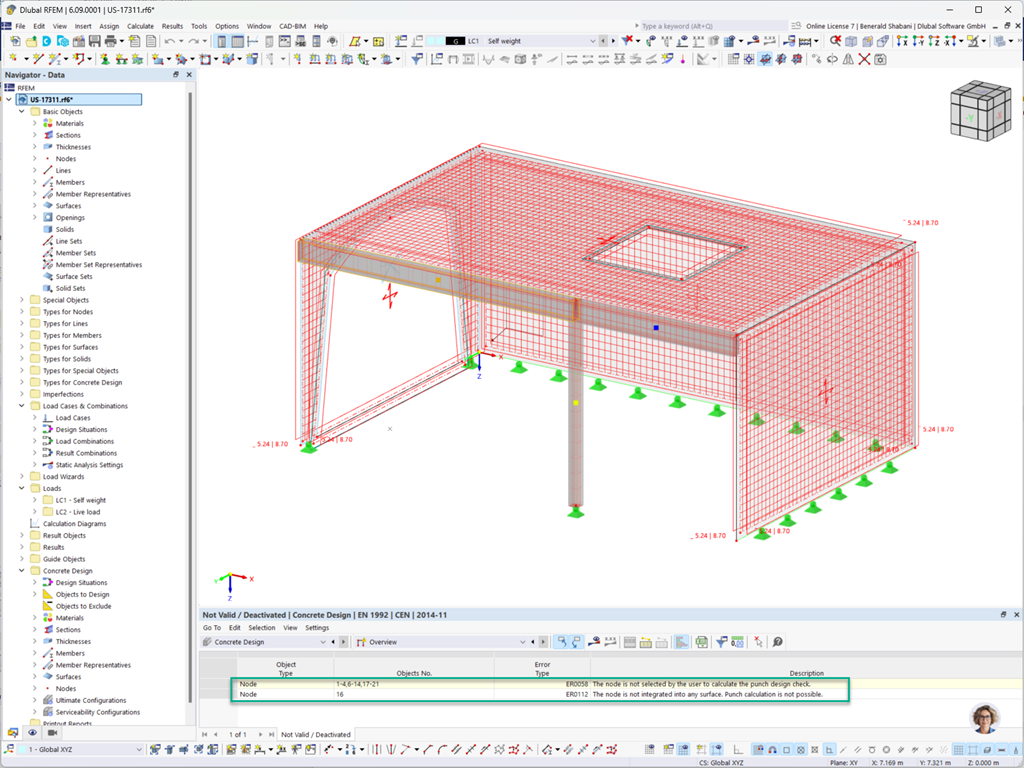Image resolution: width=1024 pixels, height=768 pixels.
Task: Click the video camera icon in Navigator bottom
Action: coord(52,733)
